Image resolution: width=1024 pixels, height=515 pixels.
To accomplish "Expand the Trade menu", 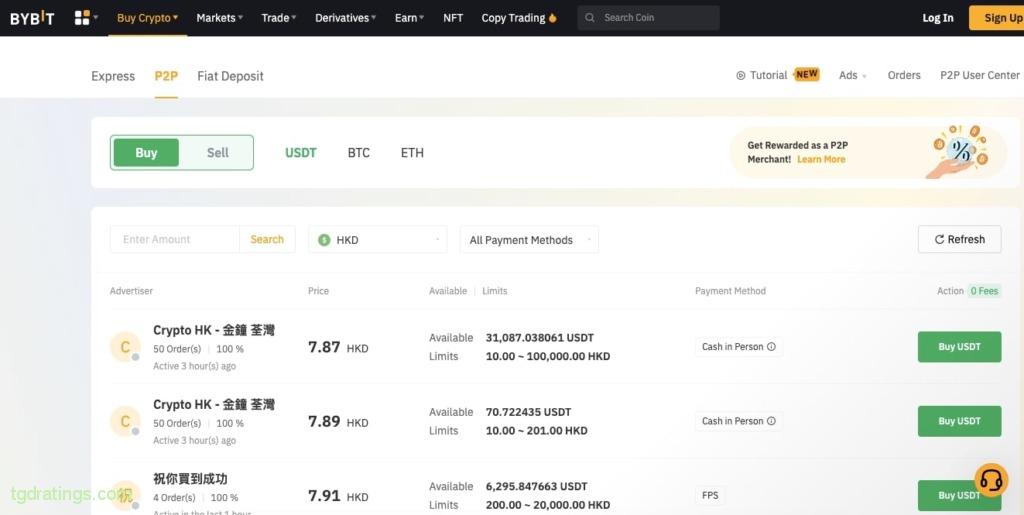I will coord(279,18).
